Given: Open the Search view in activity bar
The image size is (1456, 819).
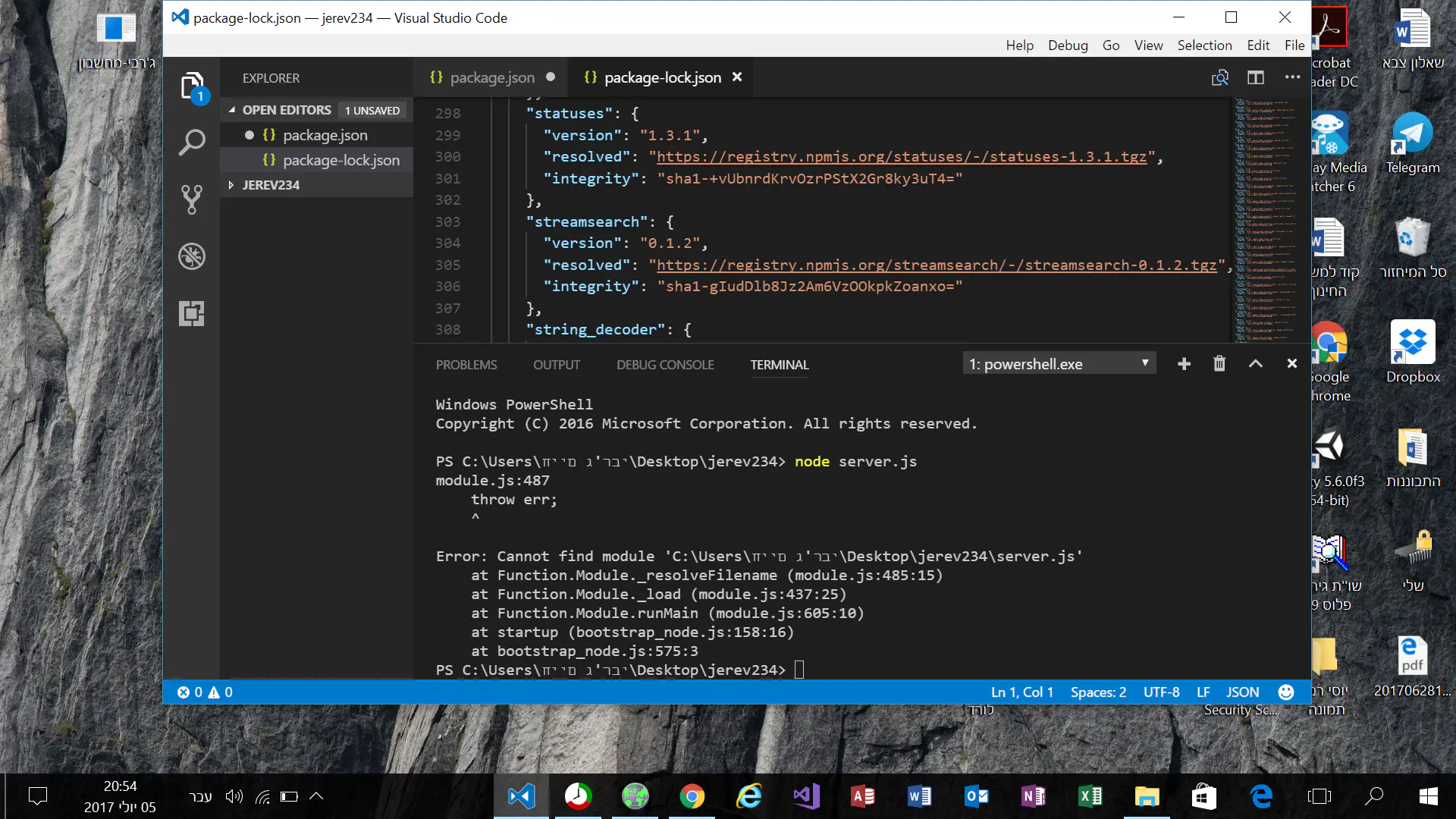Looking at the screenshot, I should pos(192,142).
